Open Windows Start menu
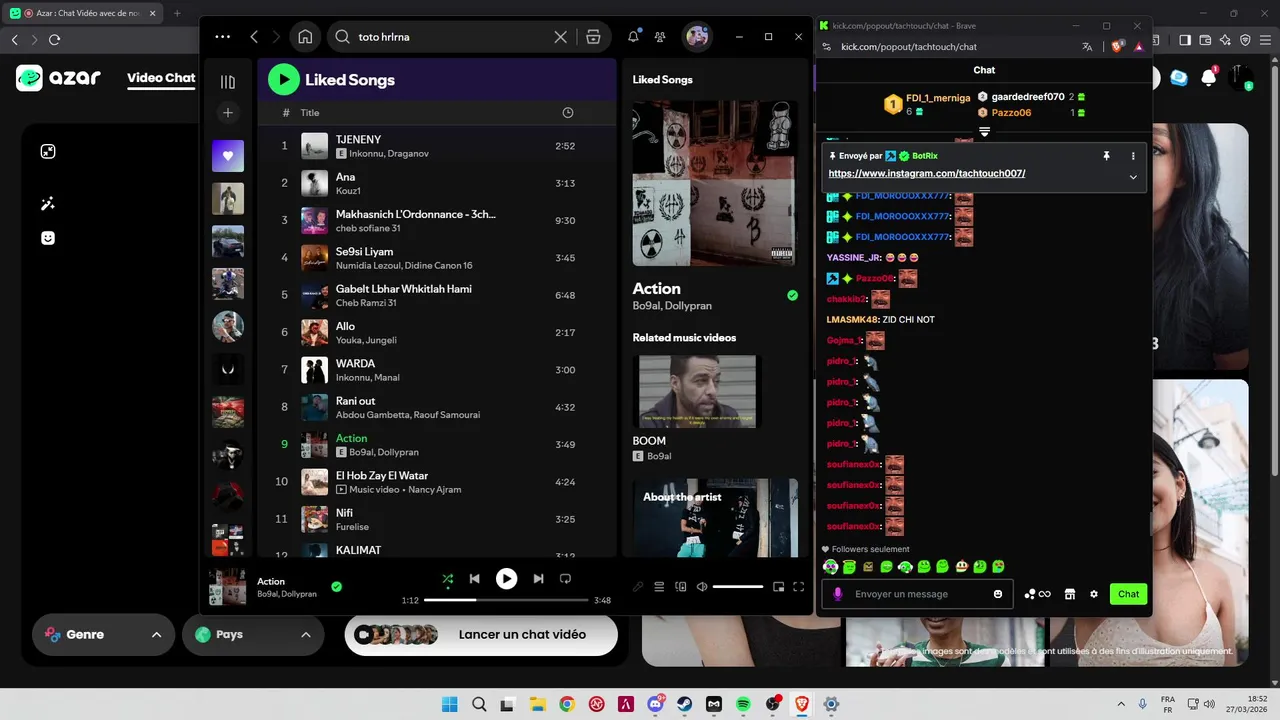 450,704
